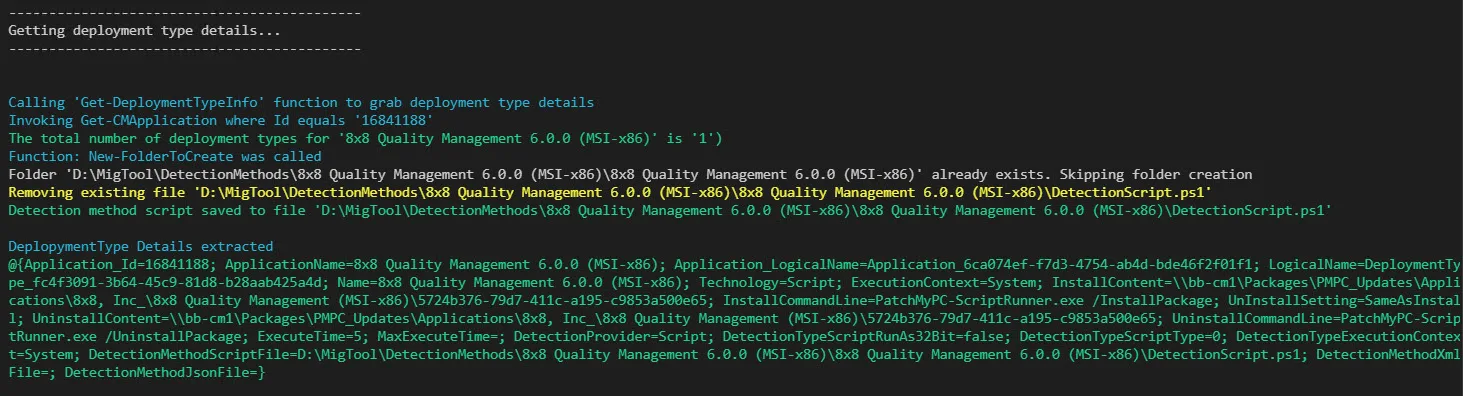Screen dimensions: 1463x396
Task: Click 'Function: New-FolderToCreate was called' line
Action: [165, 157]
